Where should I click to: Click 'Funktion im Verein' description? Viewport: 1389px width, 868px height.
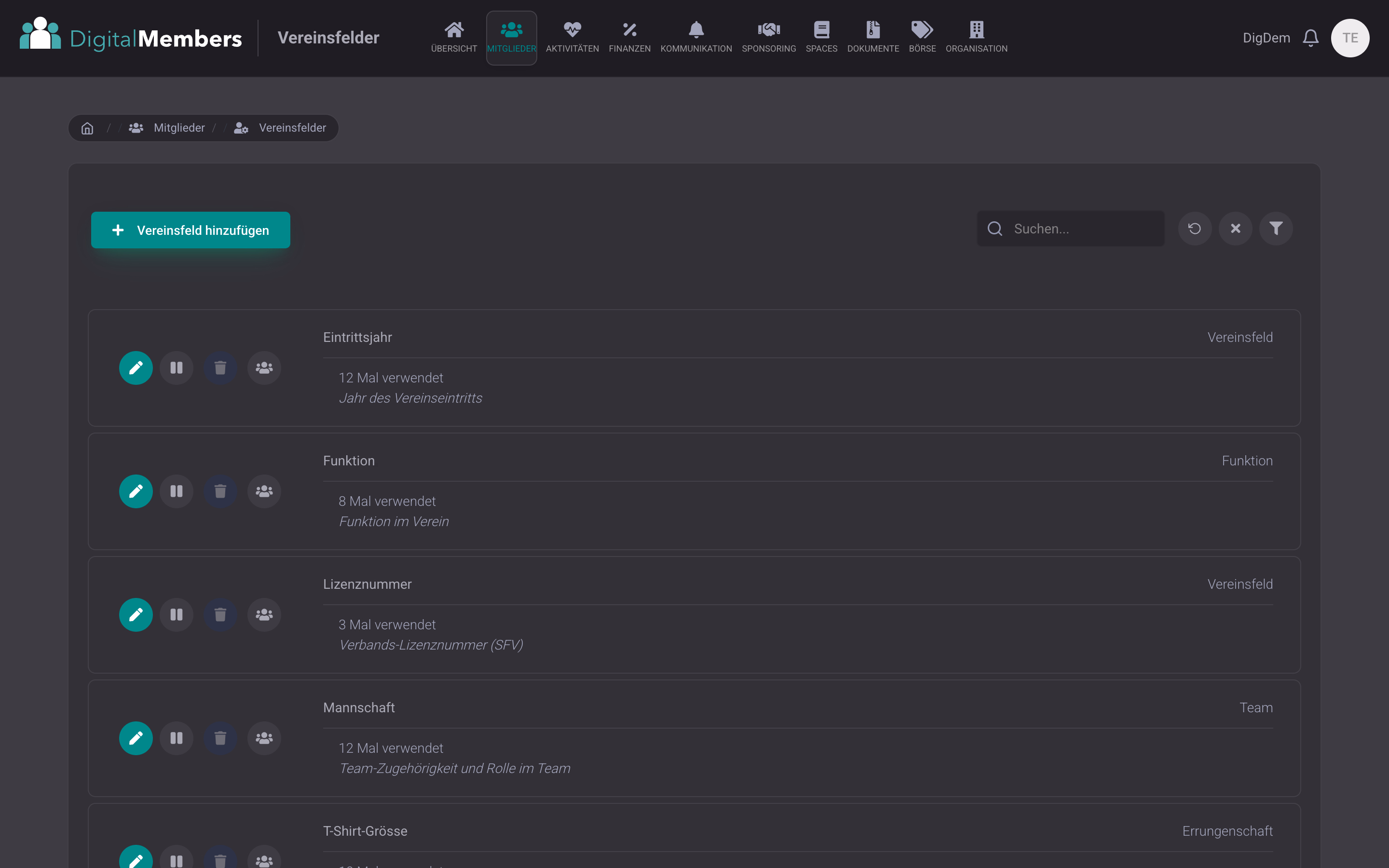[394, 521]
